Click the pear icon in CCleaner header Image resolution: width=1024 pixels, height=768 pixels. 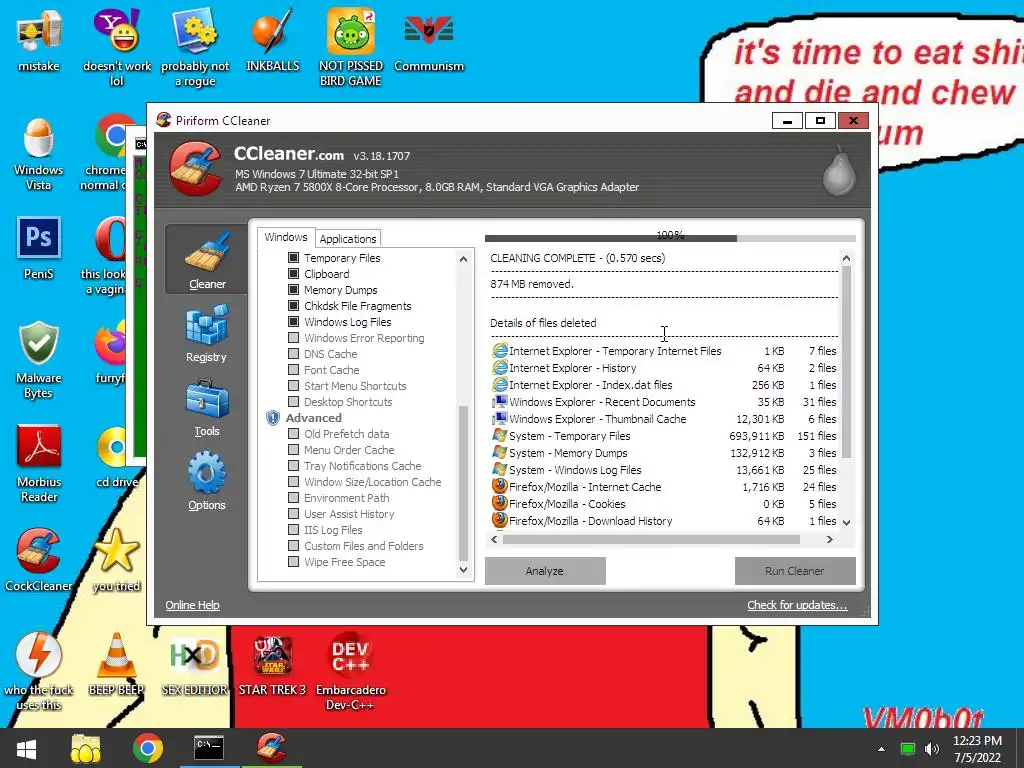tap(839, 172)
